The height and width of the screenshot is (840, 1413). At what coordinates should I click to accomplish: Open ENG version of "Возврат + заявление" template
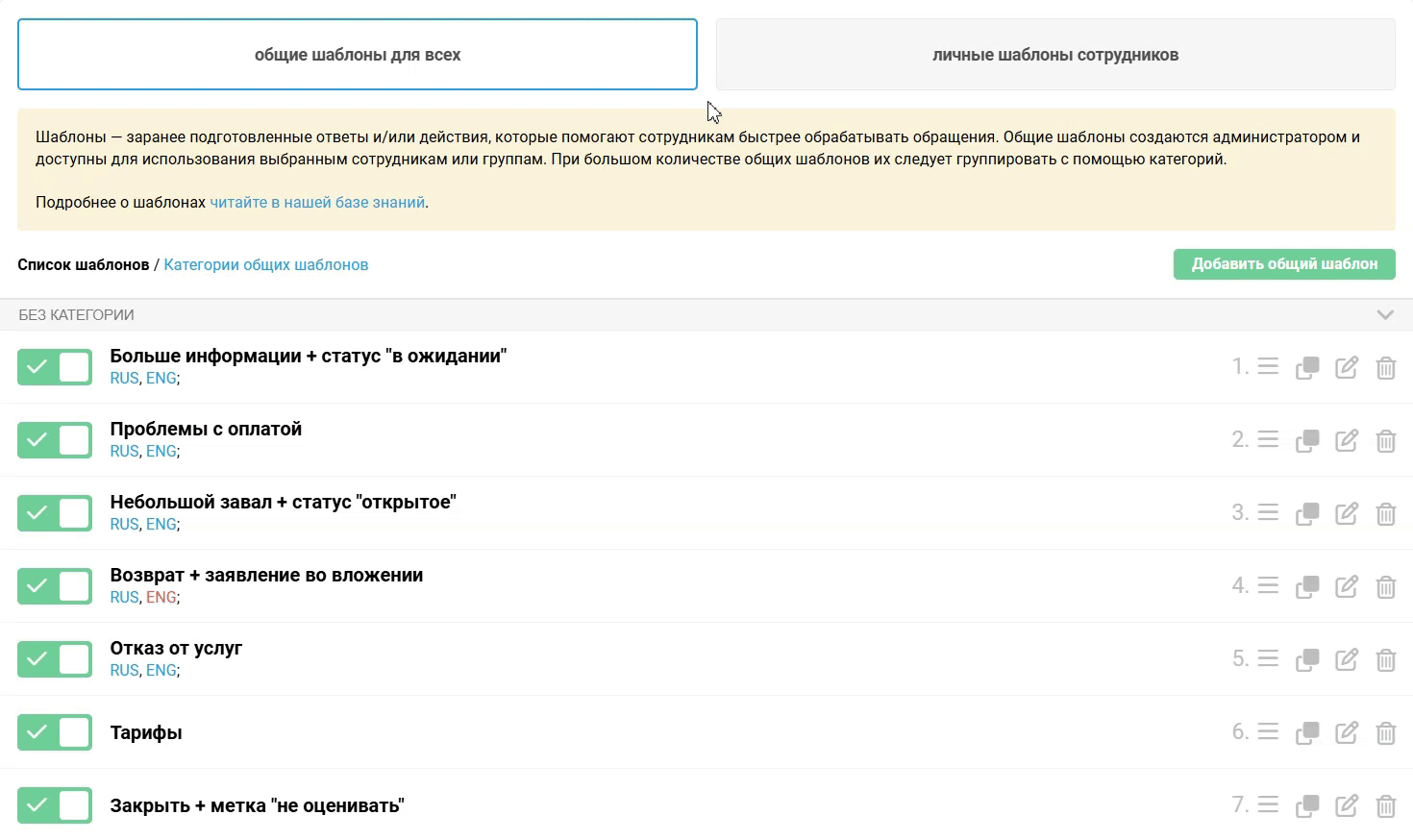coord(161,598)
